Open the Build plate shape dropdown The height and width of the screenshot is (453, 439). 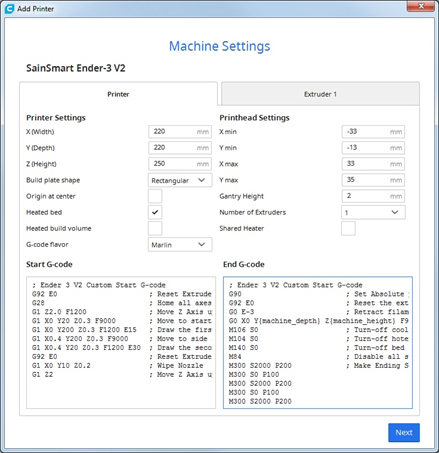[x=180, y=180]
